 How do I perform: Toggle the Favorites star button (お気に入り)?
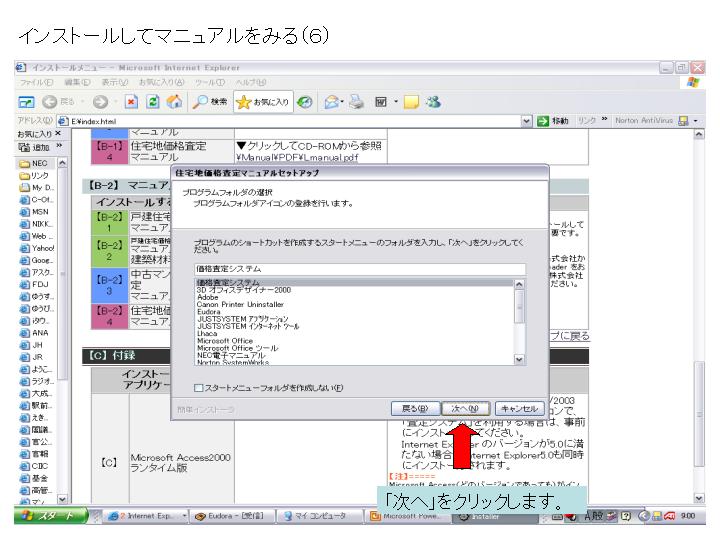pyautogui.click(x=264, y=102)
